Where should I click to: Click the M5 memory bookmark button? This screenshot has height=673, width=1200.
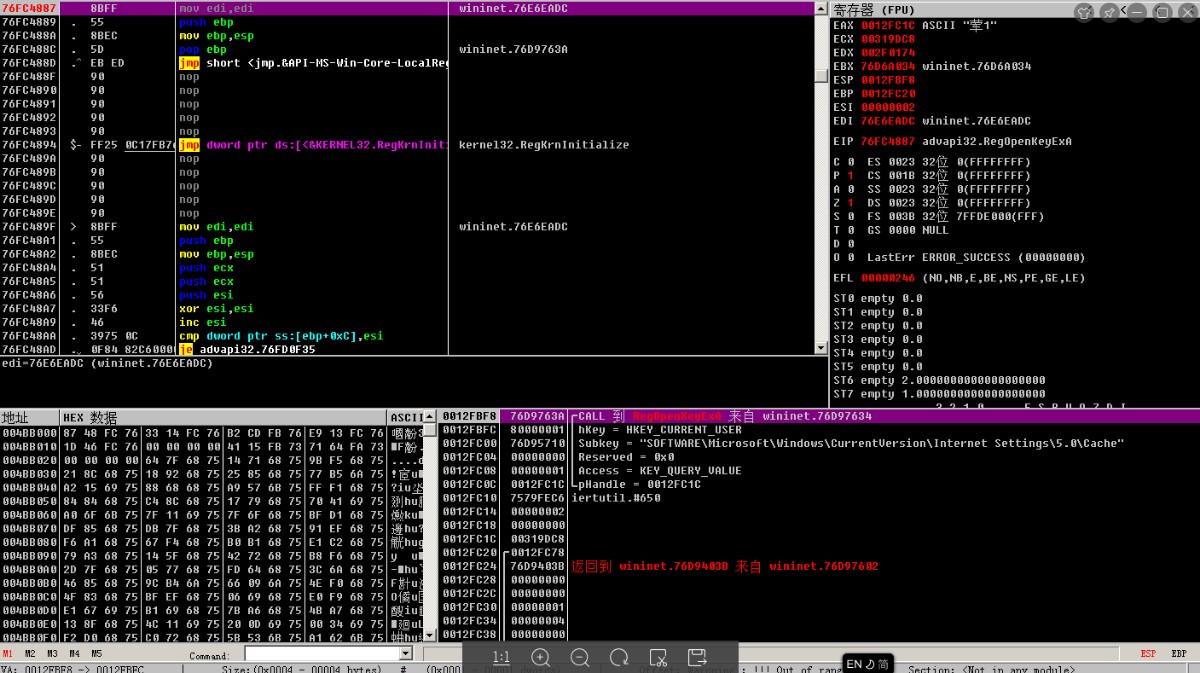coord(96,654)
